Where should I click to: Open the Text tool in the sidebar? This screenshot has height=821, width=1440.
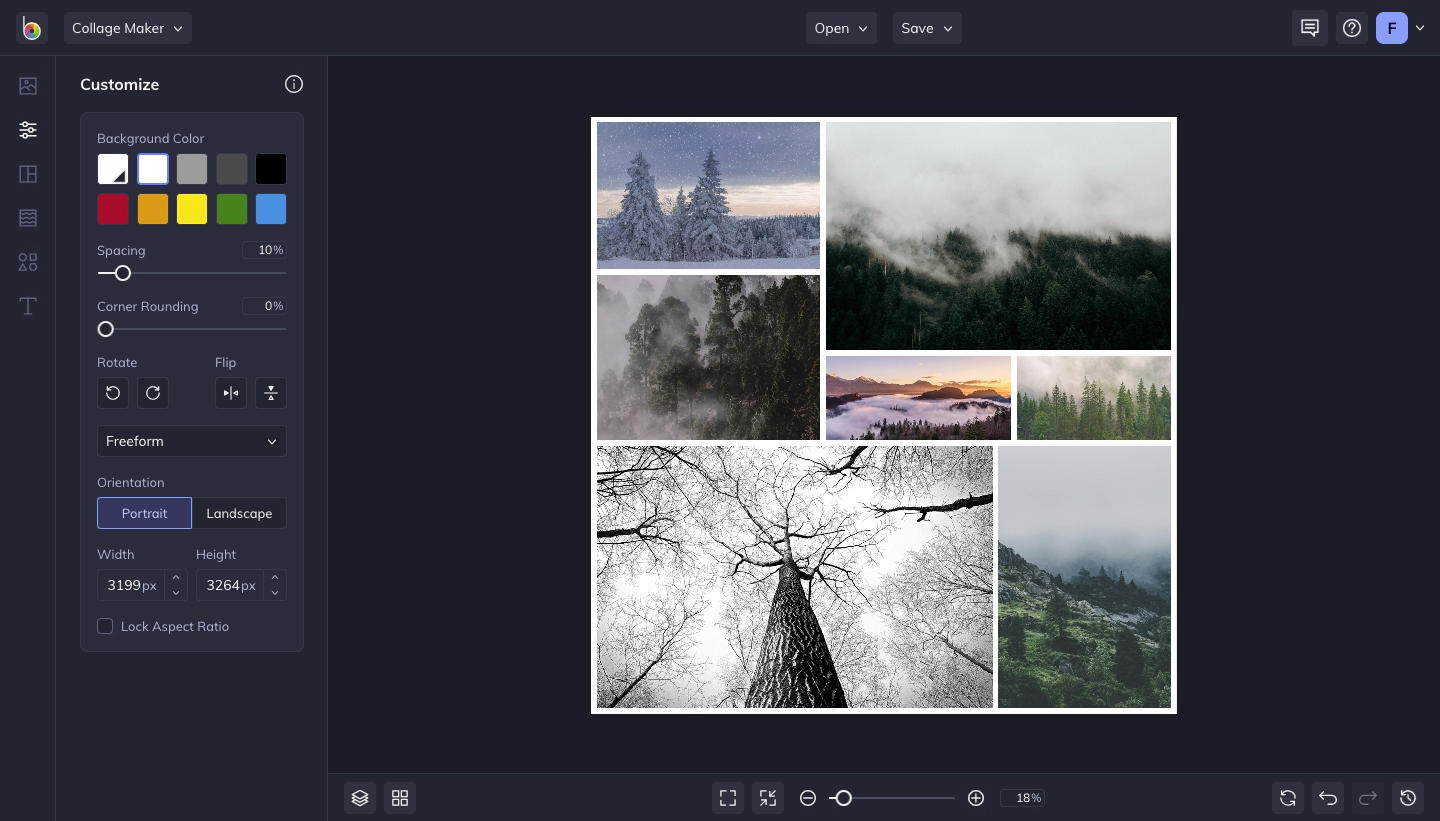pyautogui.click(x=28, y=306)
